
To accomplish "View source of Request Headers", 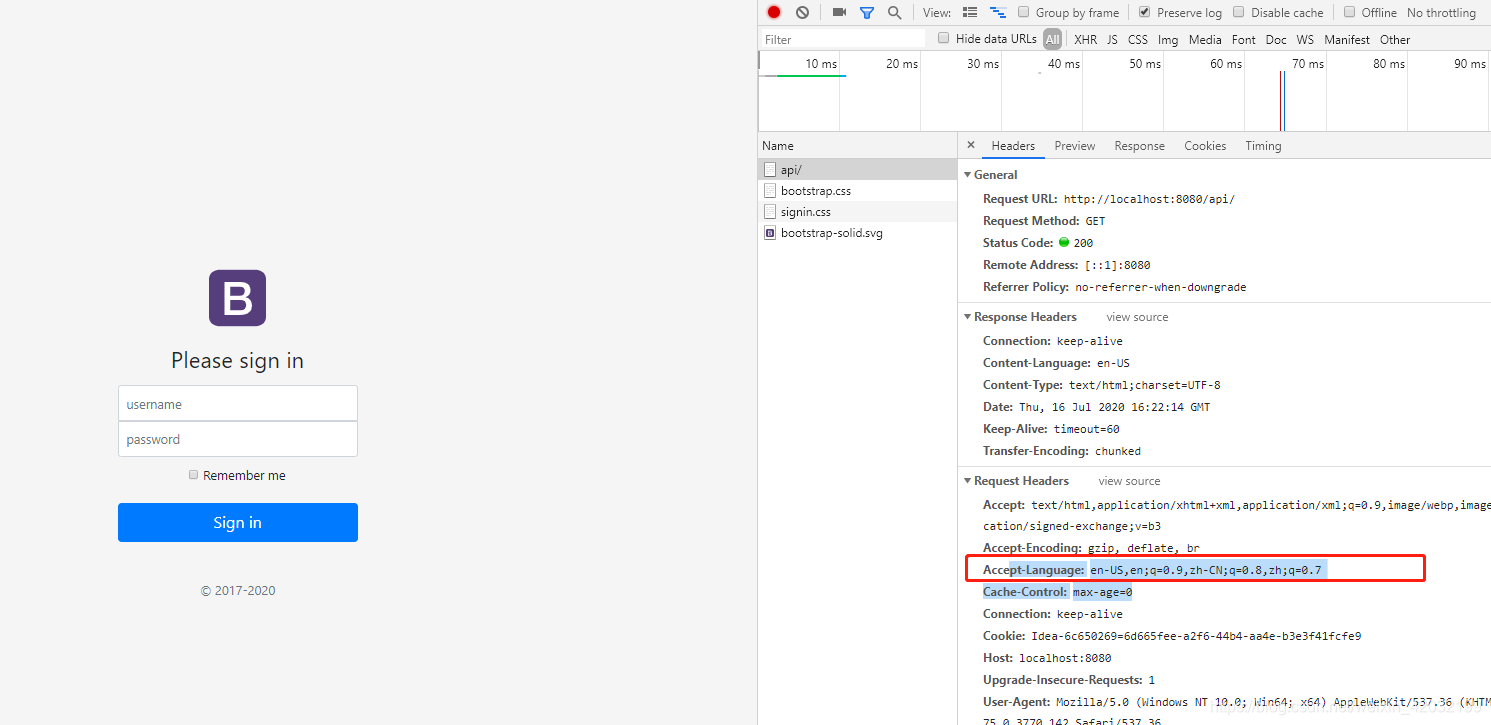I will coord(1129,481).
